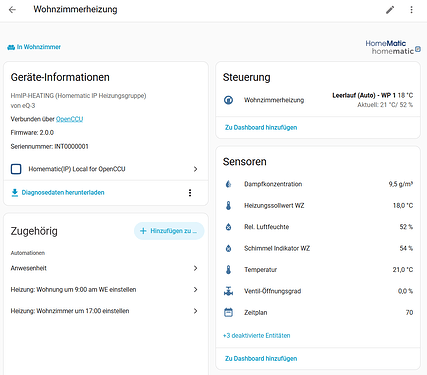
Task: Open three-dot menu beside Diagnosedaten herunterladen
Action: point(190,193)
